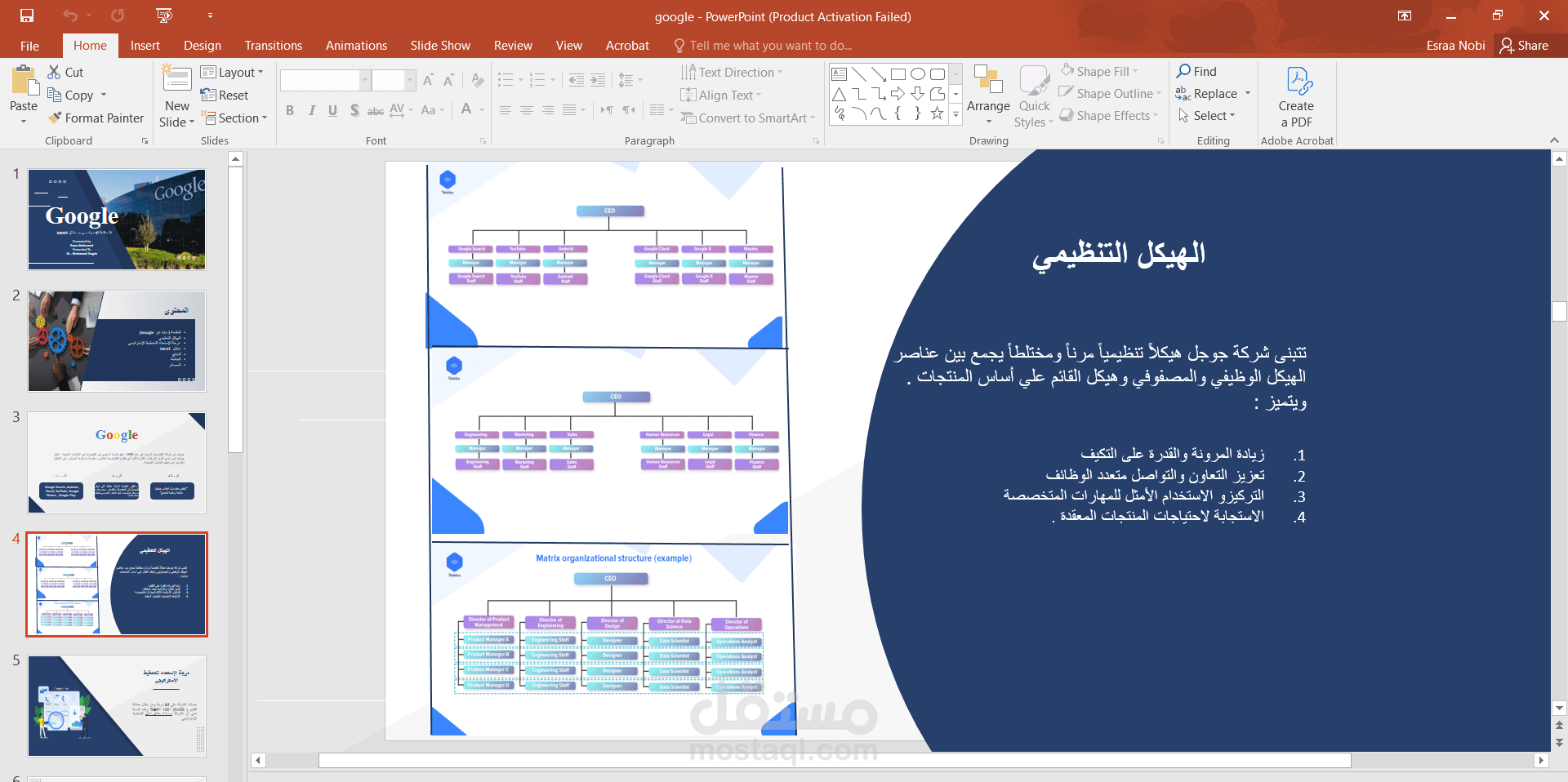The image size is (1568, 782).
Task: Click Cut in the Clipboard group
Action: pyautogui.click(x=65, y=72)
